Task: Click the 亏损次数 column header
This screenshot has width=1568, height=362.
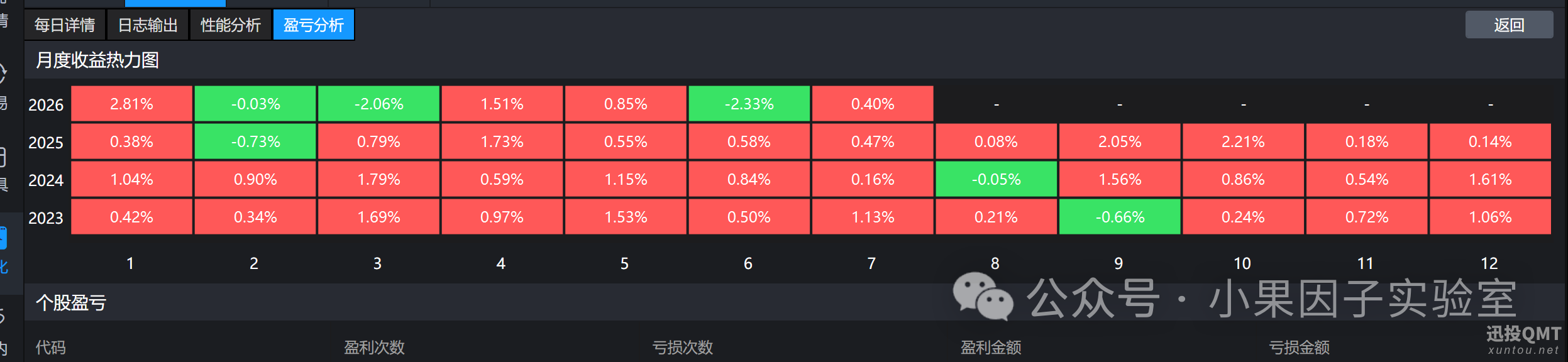Action: (x=683, y=348)
